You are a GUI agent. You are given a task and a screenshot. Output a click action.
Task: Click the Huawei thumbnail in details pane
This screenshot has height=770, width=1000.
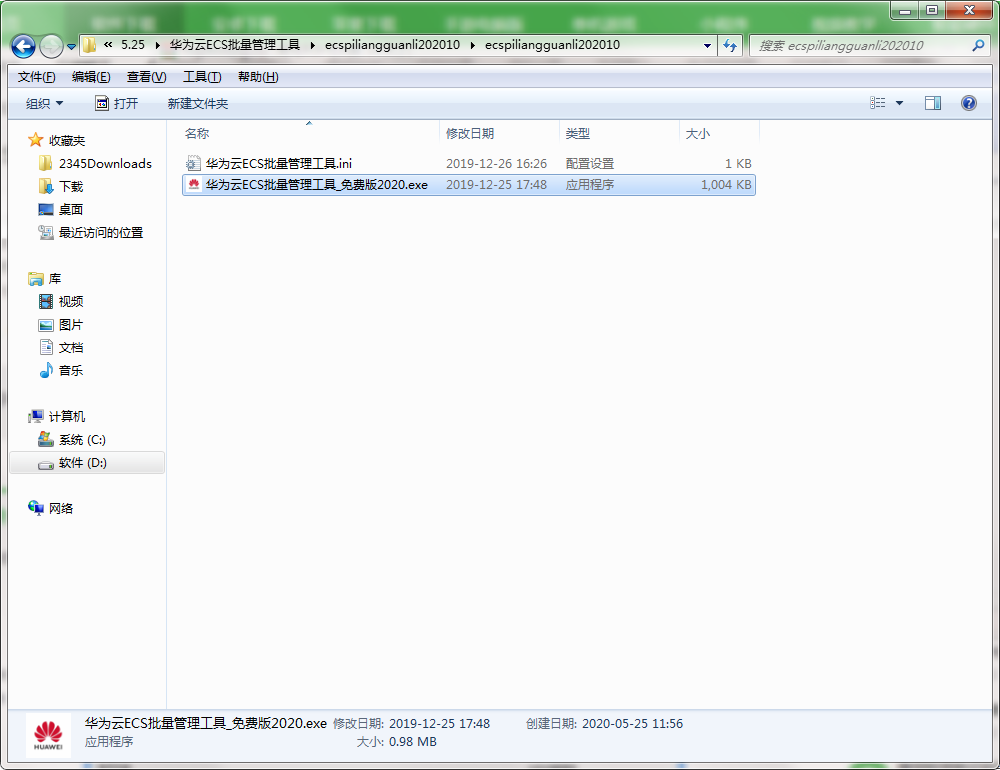48,735
